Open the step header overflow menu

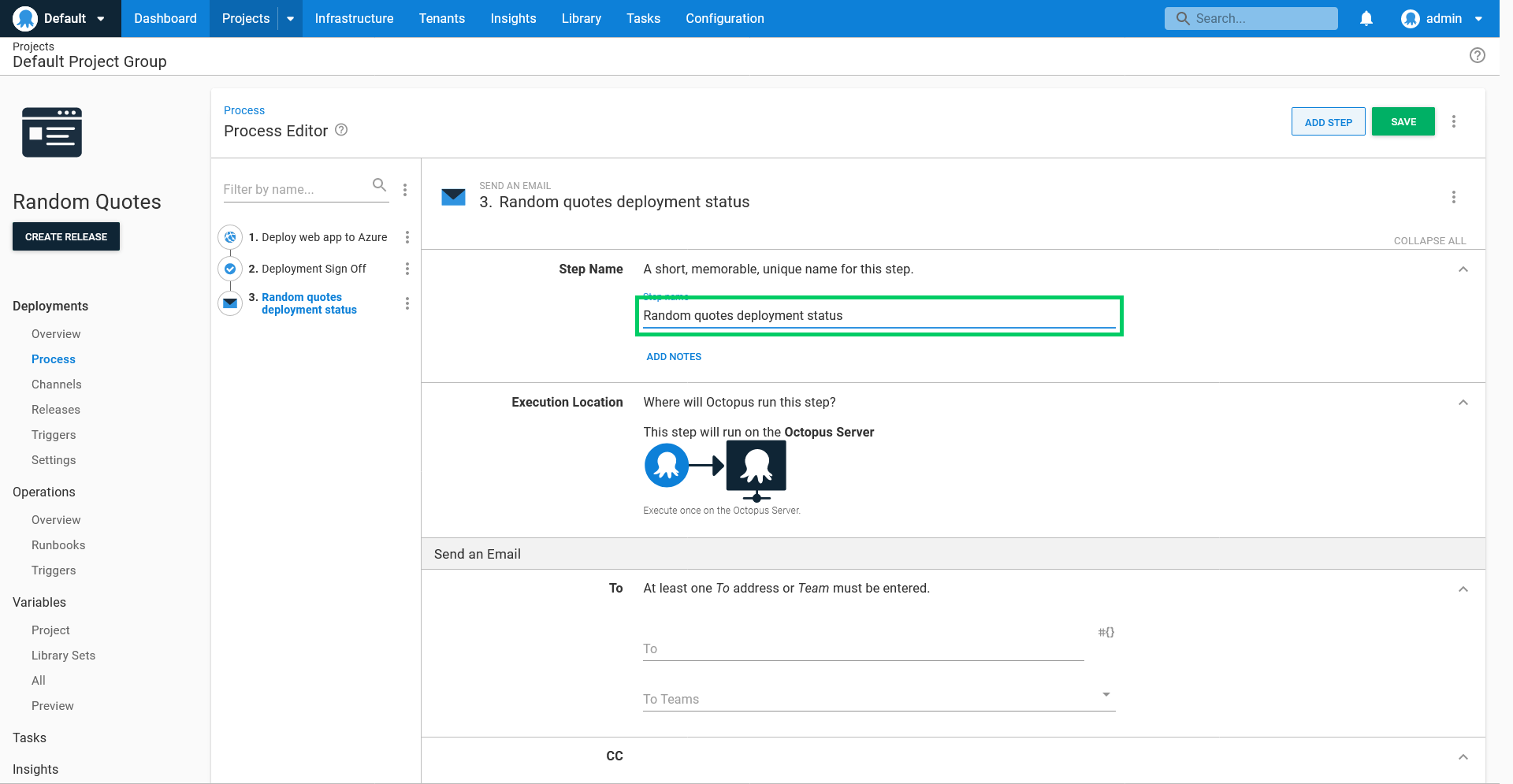(x=1454, y=197)
